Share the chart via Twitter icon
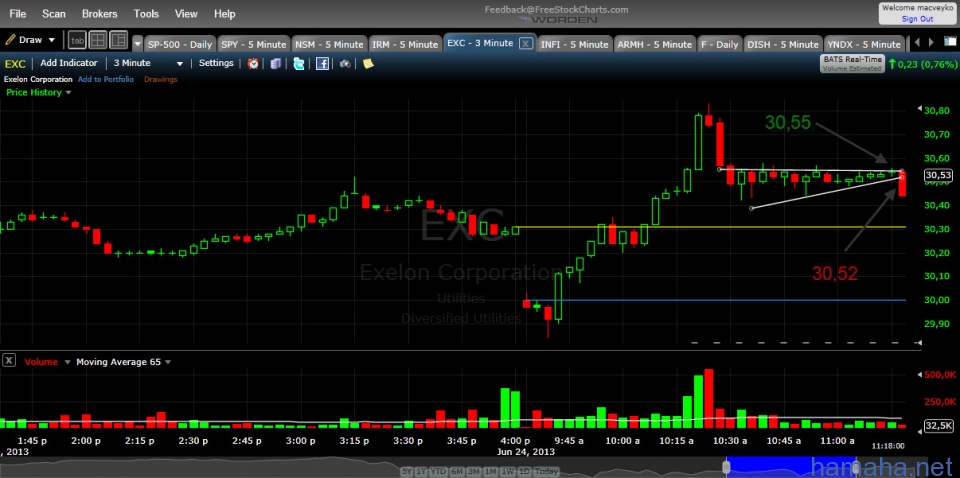The width and height of the screenshot is (960, 478). [299, 64]
